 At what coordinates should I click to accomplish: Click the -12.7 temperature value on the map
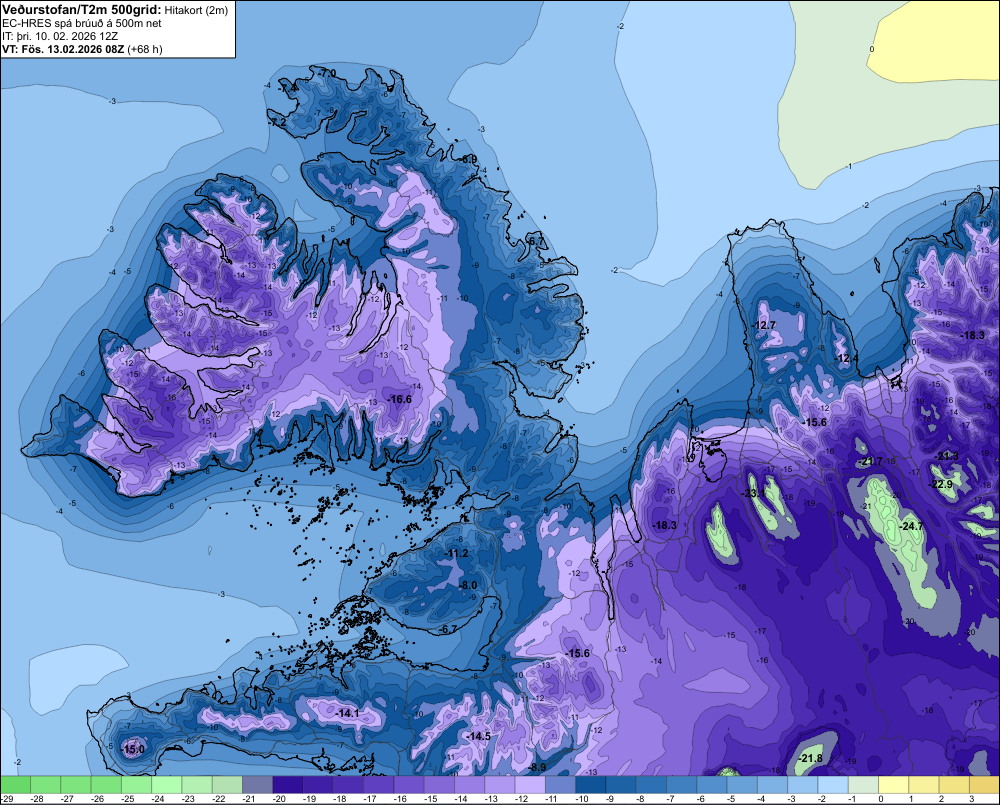[x=763, y=325]
